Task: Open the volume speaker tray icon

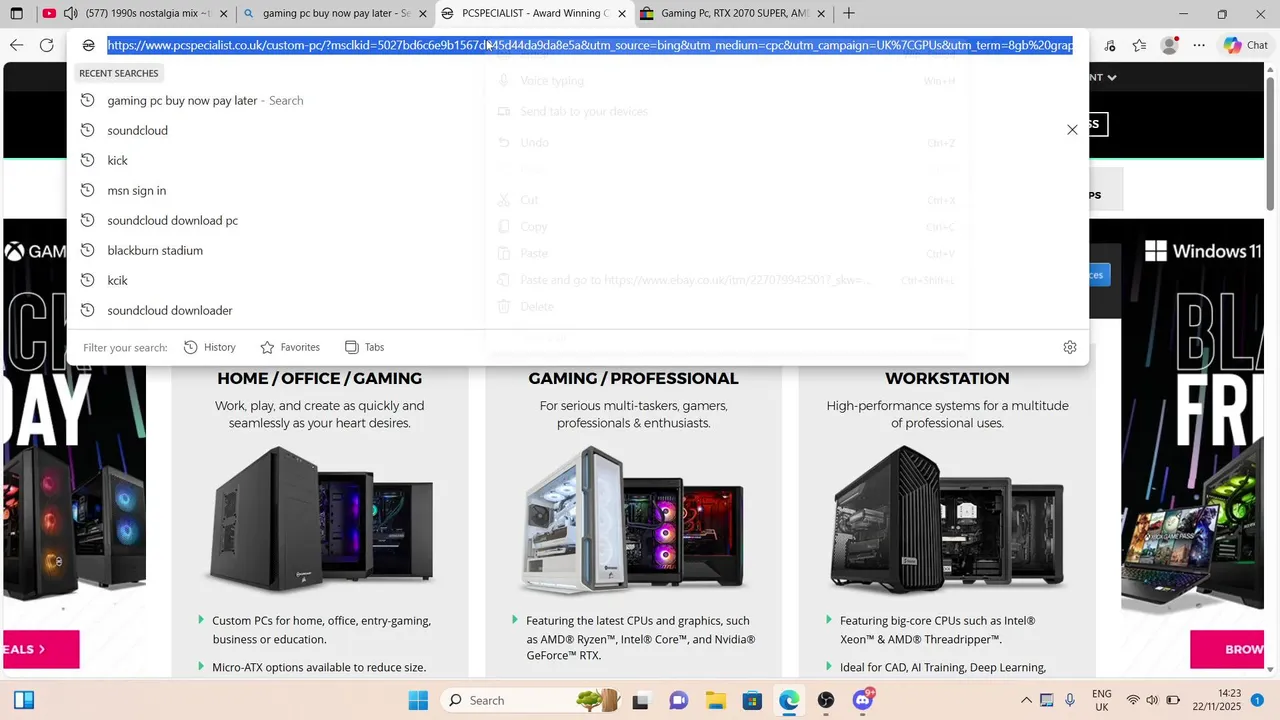Action: click(x=1152, y=700)
